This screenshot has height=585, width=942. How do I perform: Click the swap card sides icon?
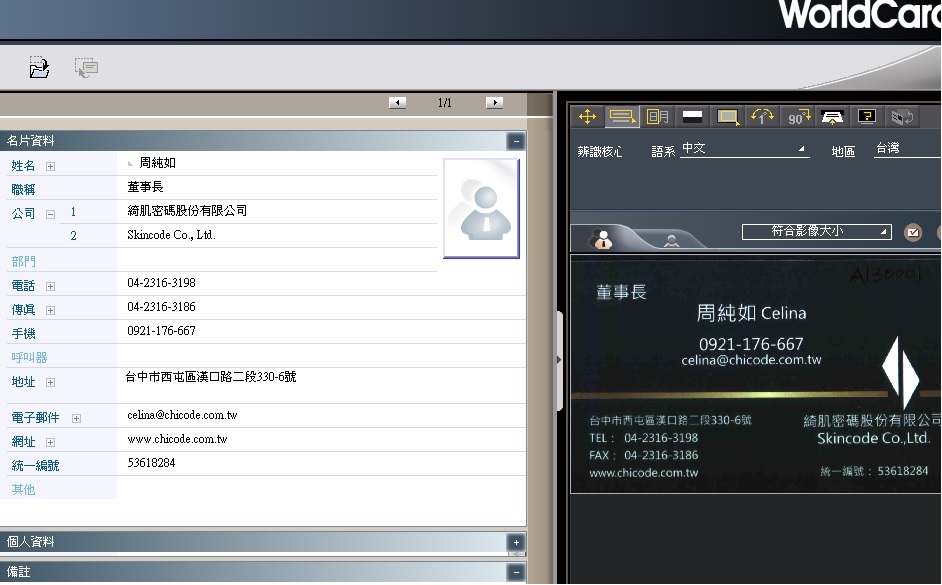(x=902, y=117)
